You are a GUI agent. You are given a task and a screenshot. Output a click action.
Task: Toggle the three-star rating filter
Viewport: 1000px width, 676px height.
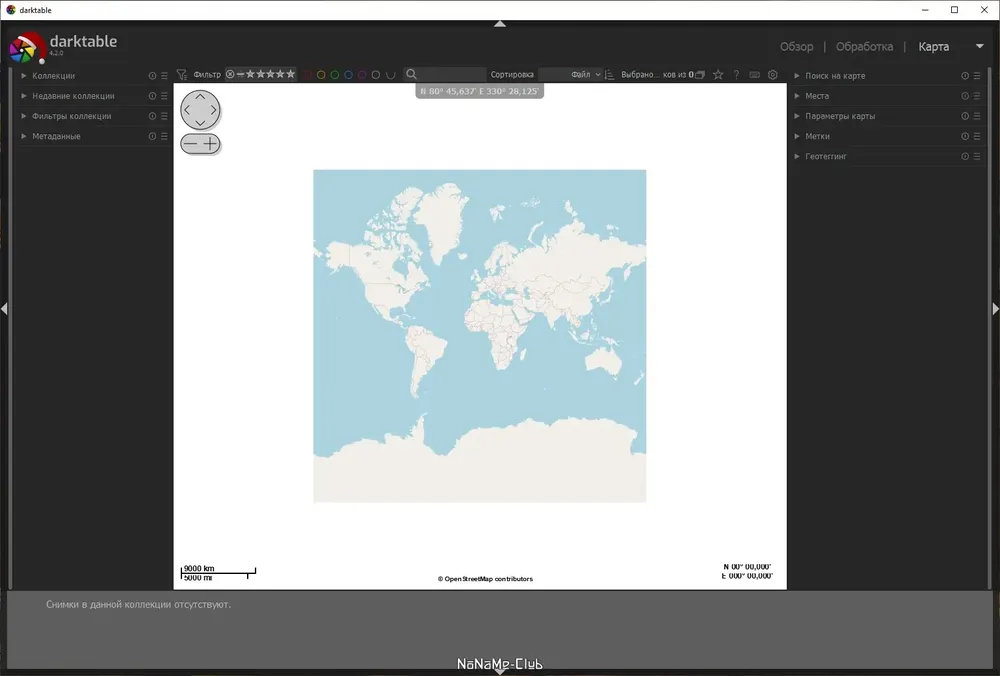click(270, 74)
